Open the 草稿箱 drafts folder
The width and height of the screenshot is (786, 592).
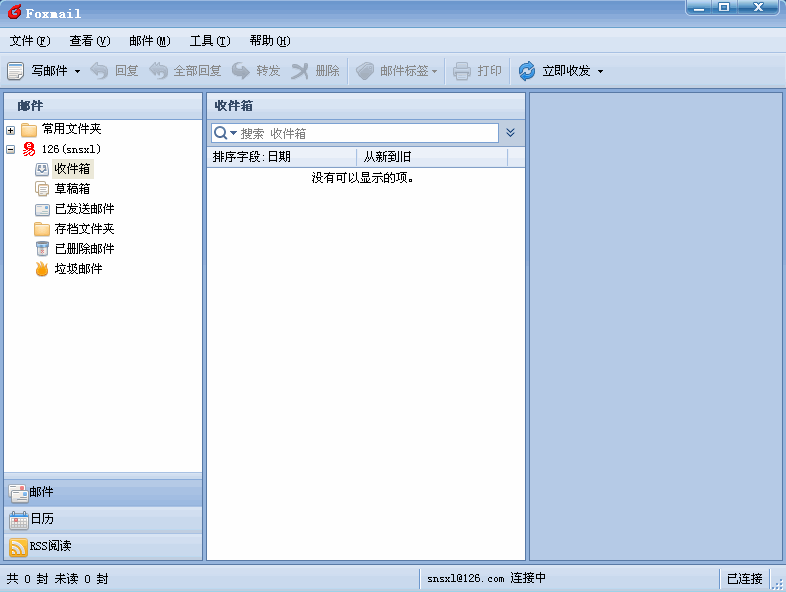[72, 189]
